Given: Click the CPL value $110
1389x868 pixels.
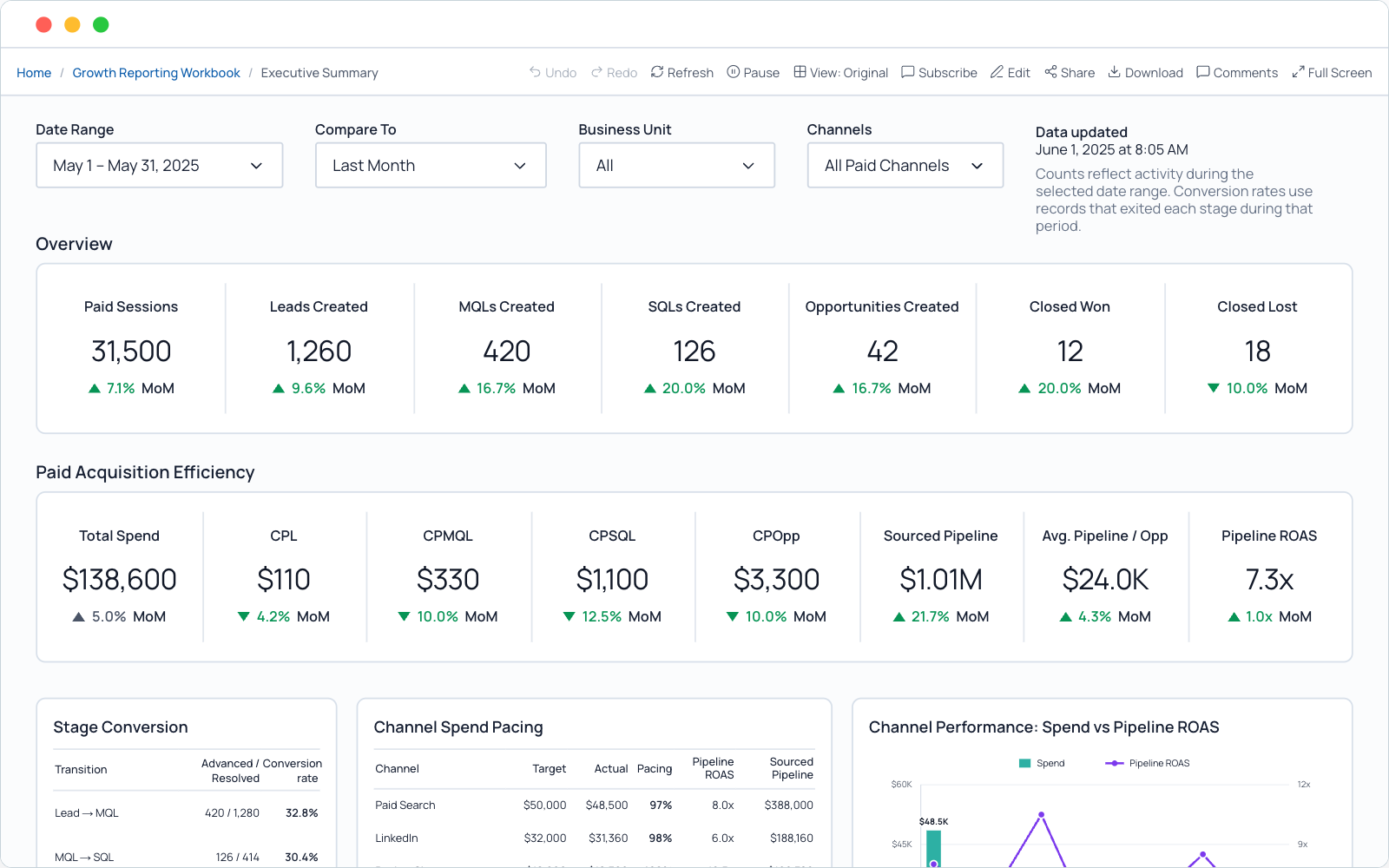Looking at the screenshot, I should coord(284,580).
